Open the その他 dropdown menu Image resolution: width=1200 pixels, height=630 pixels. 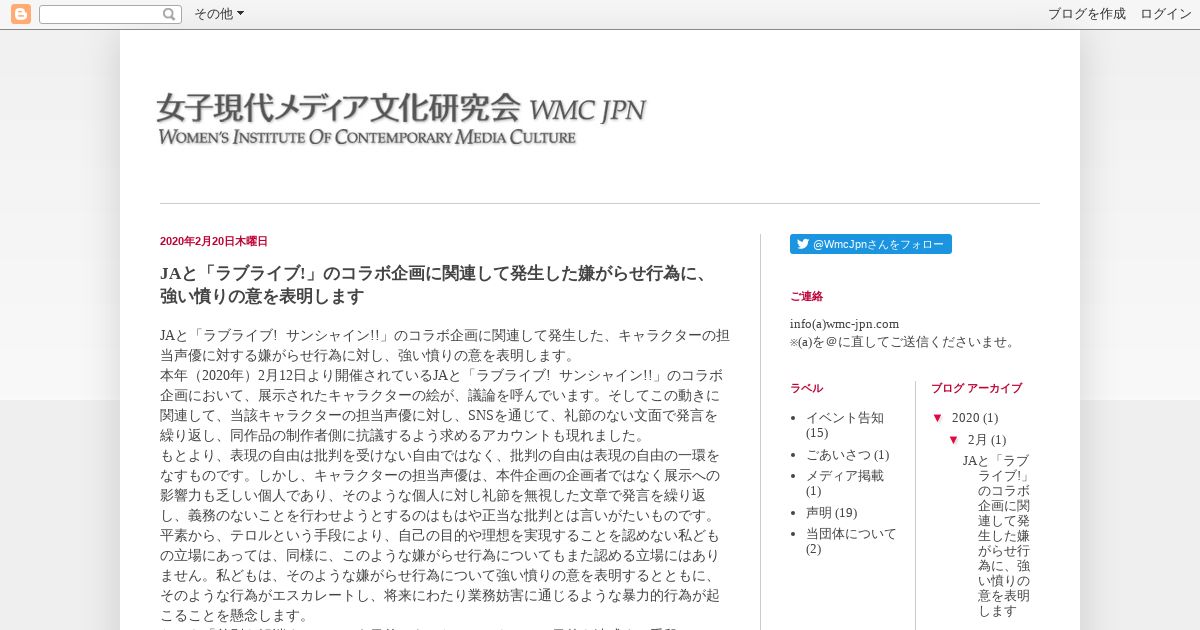219,14
